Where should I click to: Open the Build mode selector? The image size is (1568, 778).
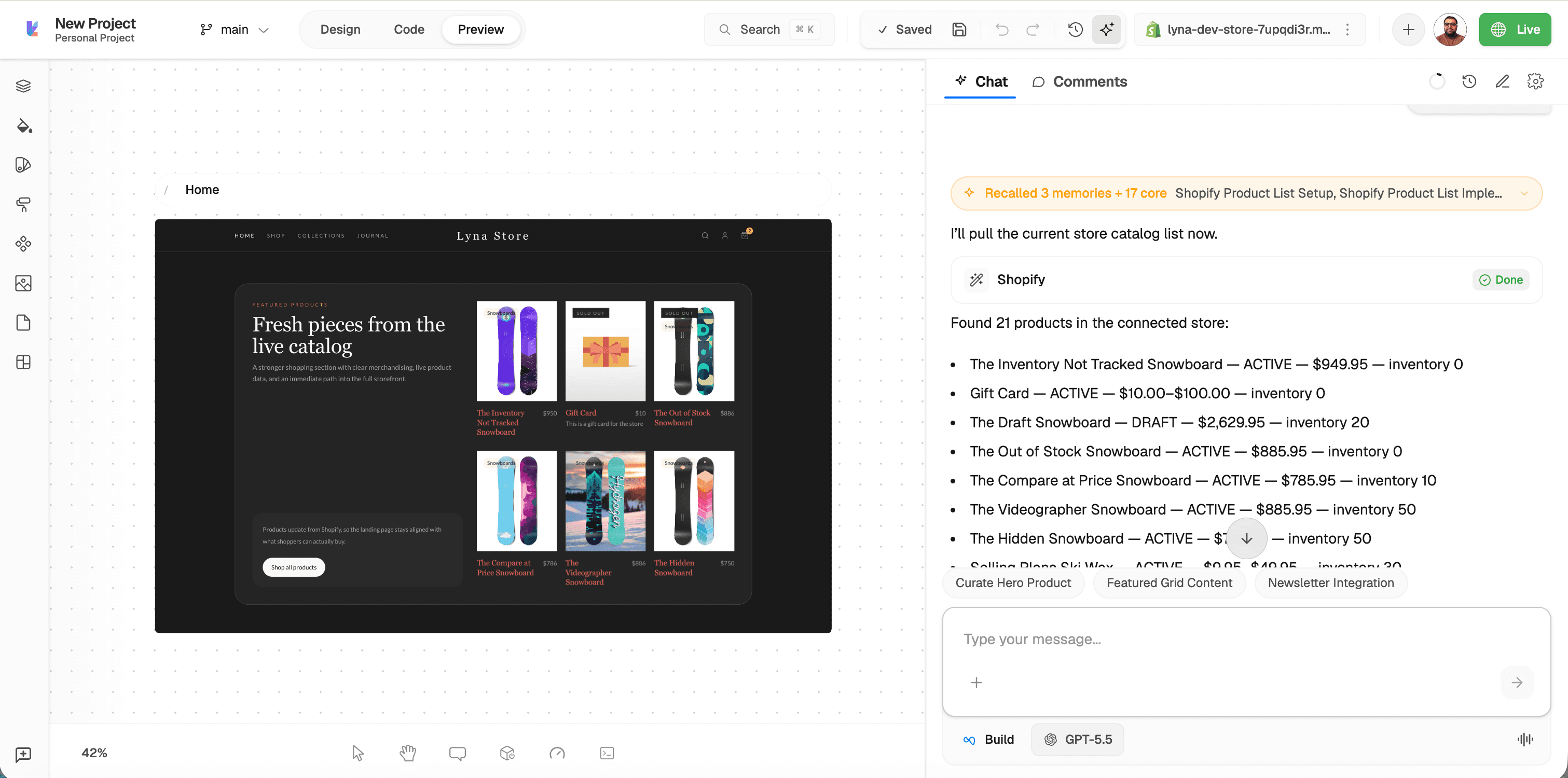[x=988, y=739]
